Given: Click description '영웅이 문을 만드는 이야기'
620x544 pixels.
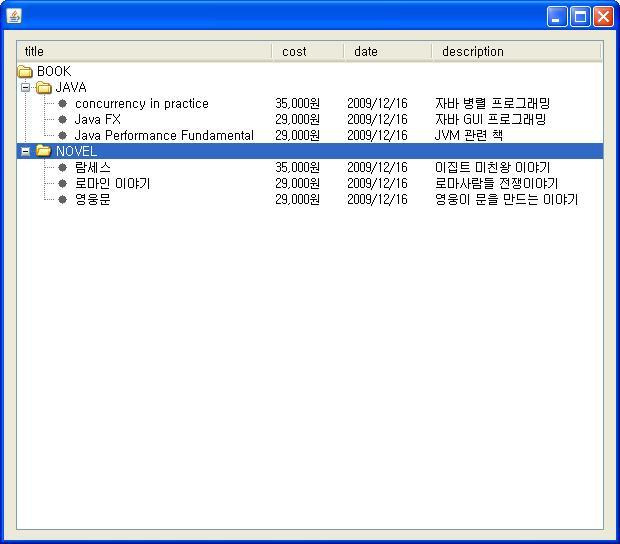Looking at the screenshot, I should [x=507, y=199].
